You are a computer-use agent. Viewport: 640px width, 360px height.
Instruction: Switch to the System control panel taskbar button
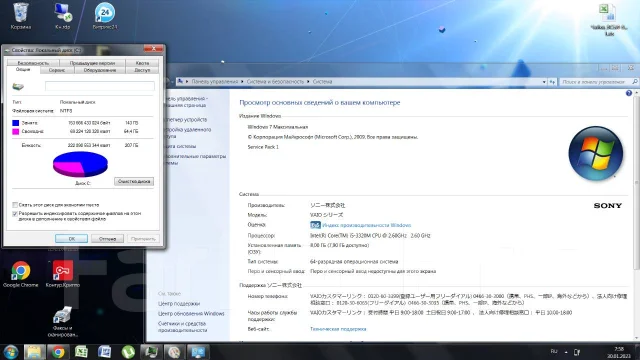point(198,352)
